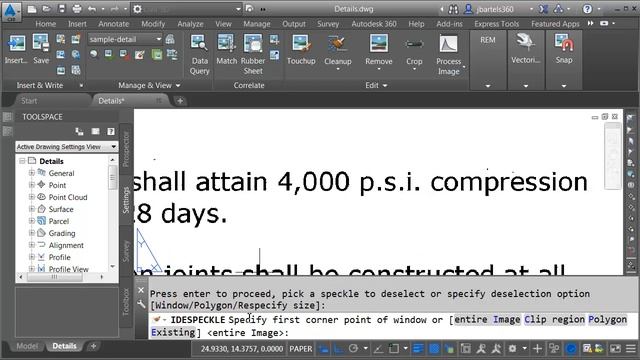Viewport: 640px width, 360px height.
Task: Expand the Vectorization panel arrow
Action: coord(526,86)
